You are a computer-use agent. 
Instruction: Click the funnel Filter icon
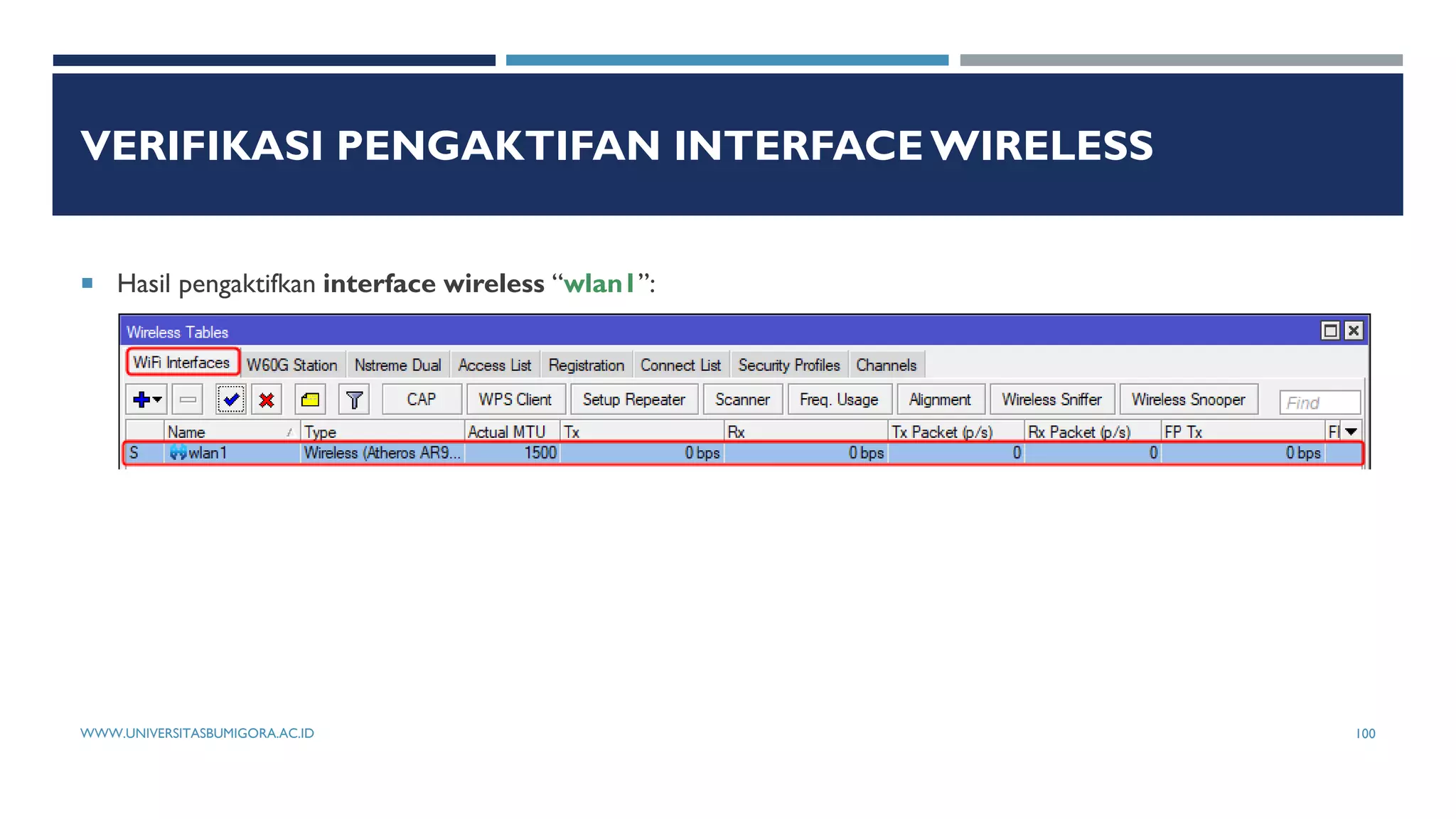(354, 400)
